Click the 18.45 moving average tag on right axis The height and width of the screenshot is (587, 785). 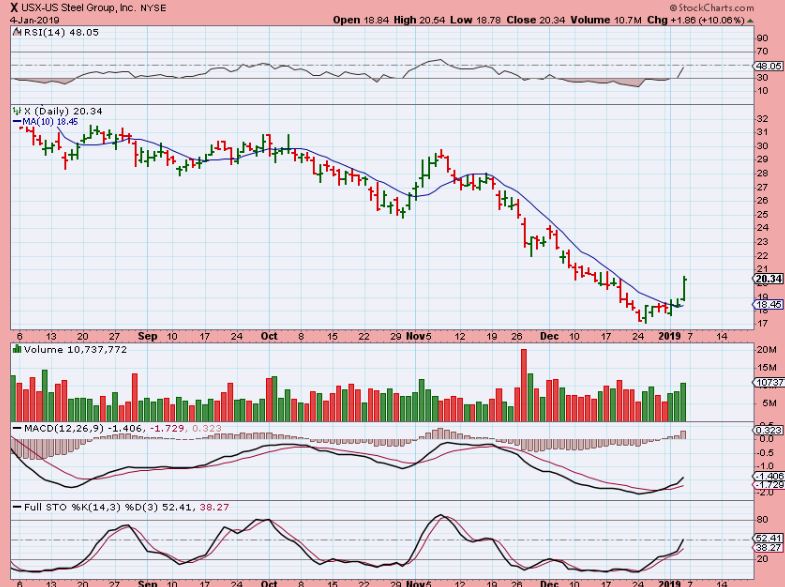coord(769,304)
